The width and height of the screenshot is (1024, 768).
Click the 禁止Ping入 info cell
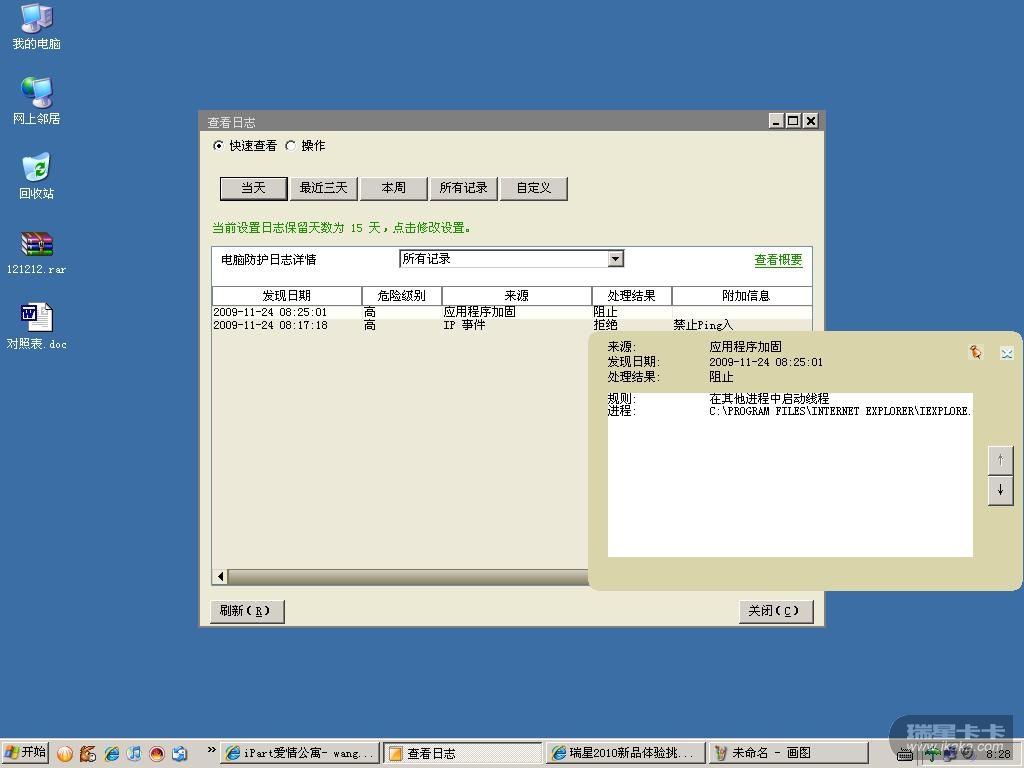point(703,325)
